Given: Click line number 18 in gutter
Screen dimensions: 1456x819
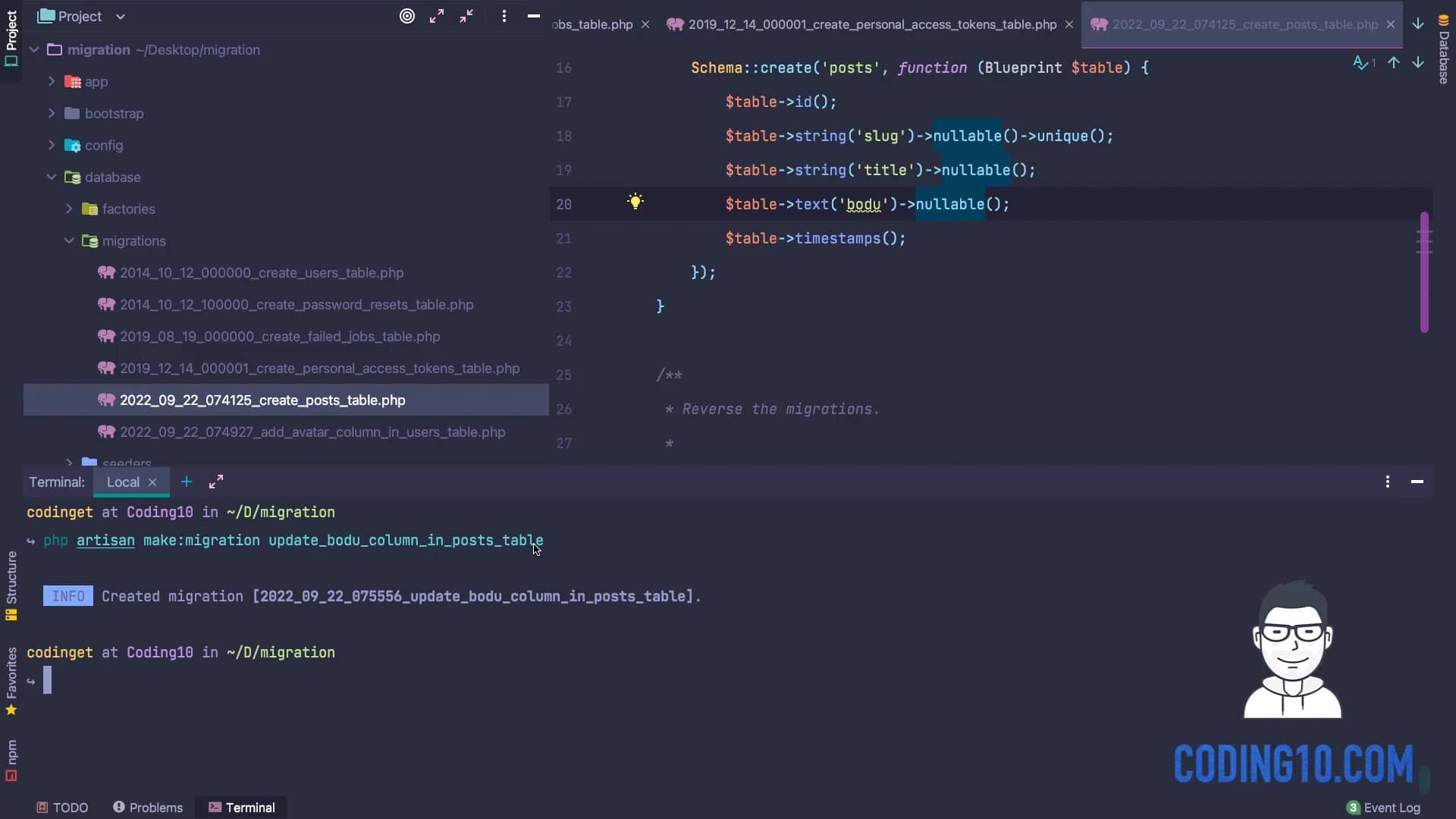Looking at the screenshot, I should coord(563,136).
